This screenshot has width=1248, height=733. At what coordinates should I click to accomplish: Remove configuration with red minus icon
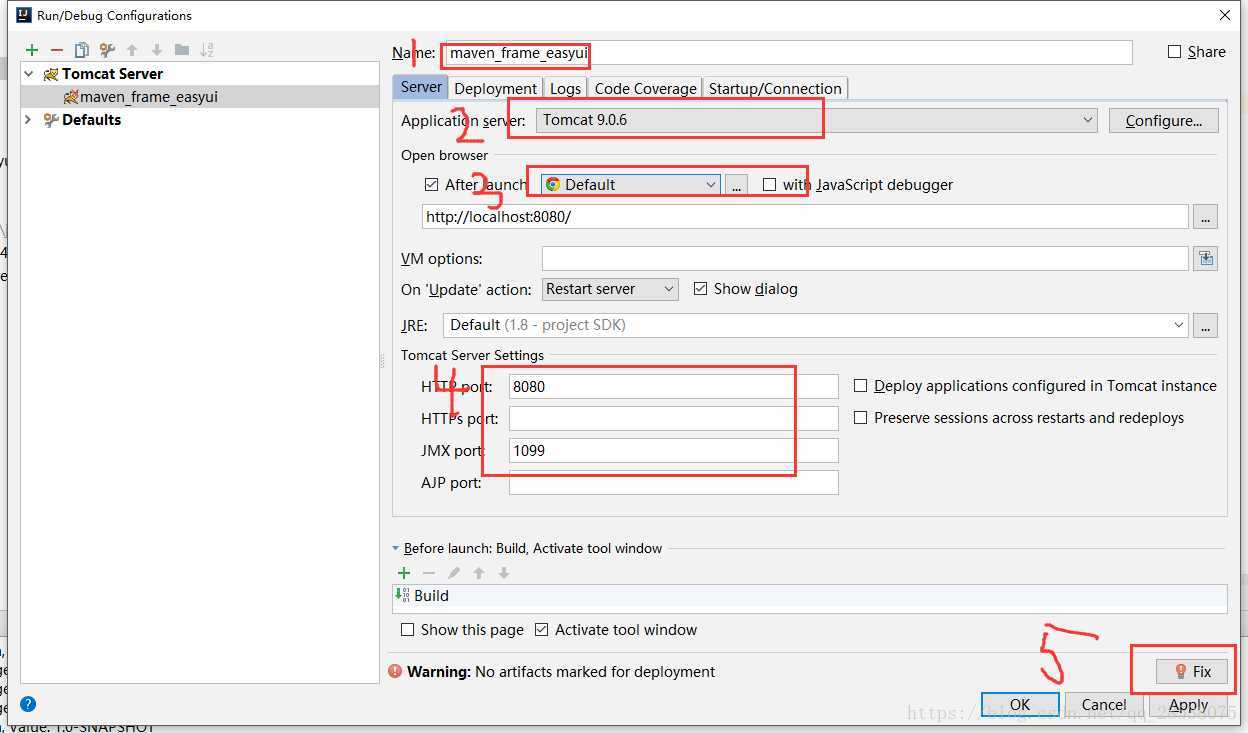[x=57, y=50]
